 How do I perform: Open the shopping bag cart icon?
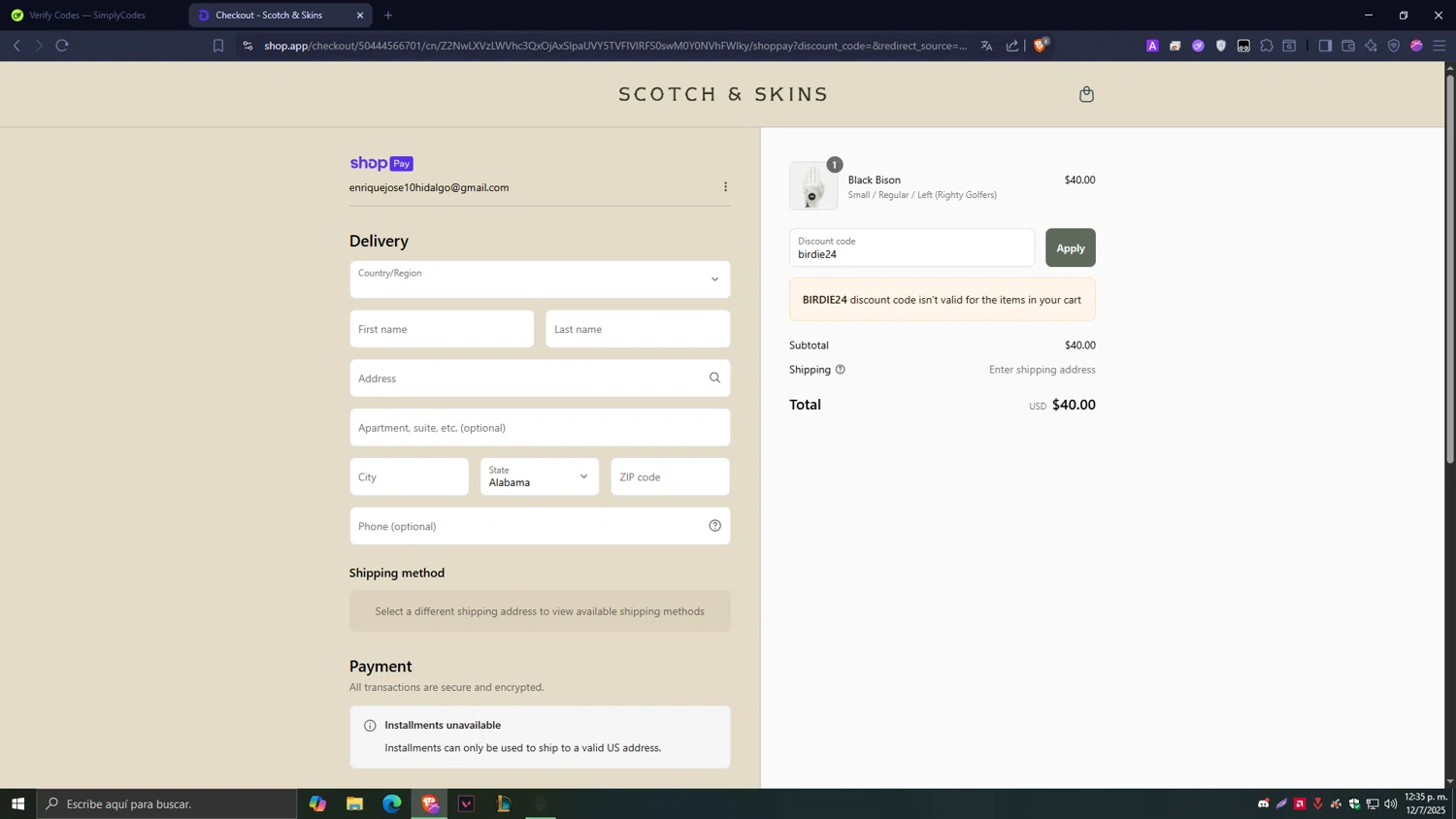coord(1086,94)
